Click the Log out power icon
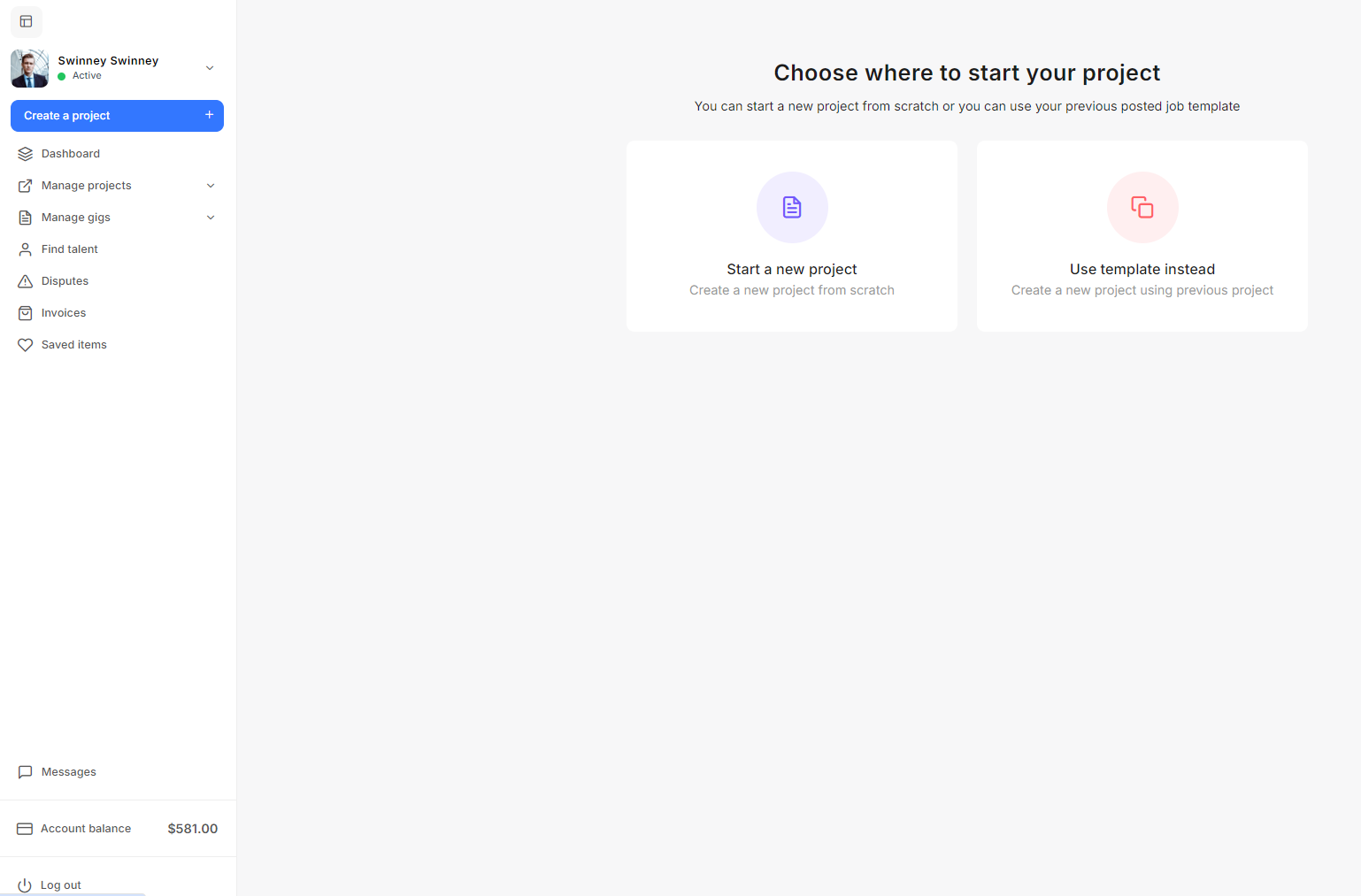The width and height of the screenshot is (1361, 896). (25, 885)
